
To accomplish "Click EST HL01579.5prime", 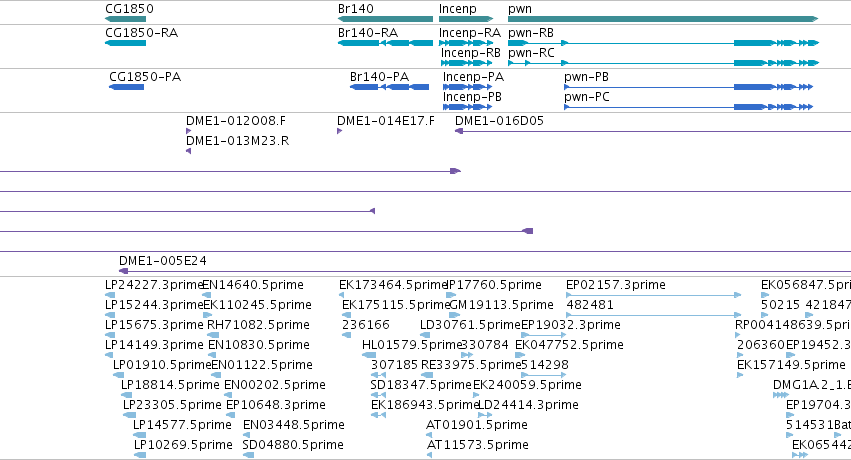I will [x=412, y=345].
